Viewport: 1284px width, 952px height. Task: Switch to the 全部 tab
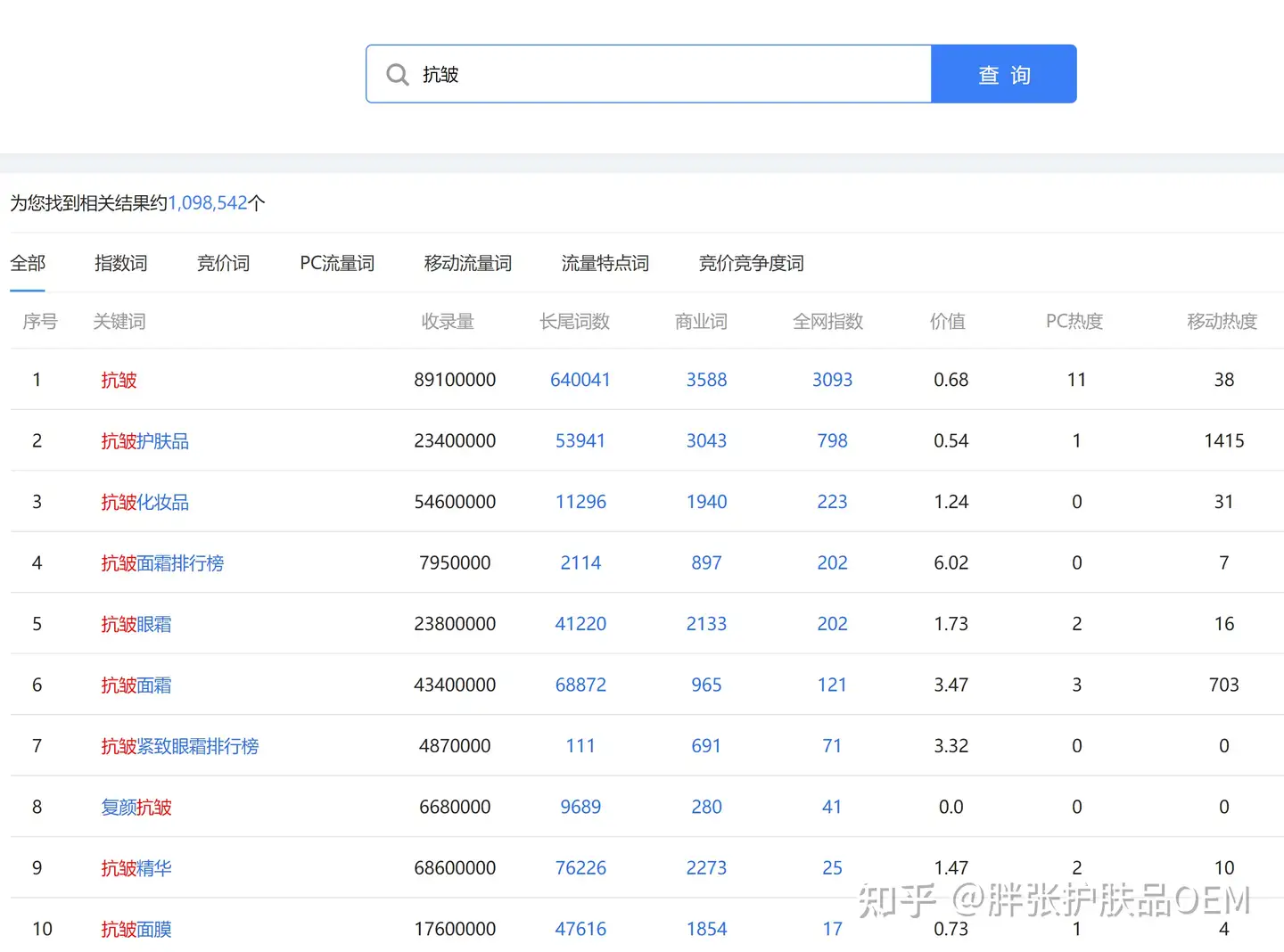[28, 263]
